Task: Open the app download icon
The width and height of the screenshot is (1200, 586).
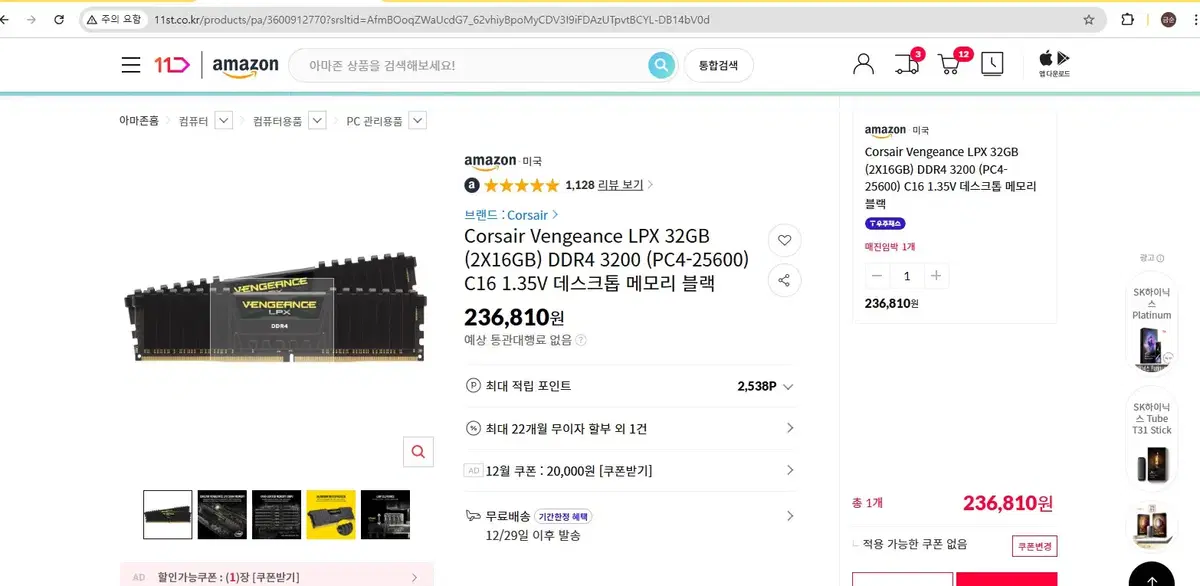Action: 1054,63
